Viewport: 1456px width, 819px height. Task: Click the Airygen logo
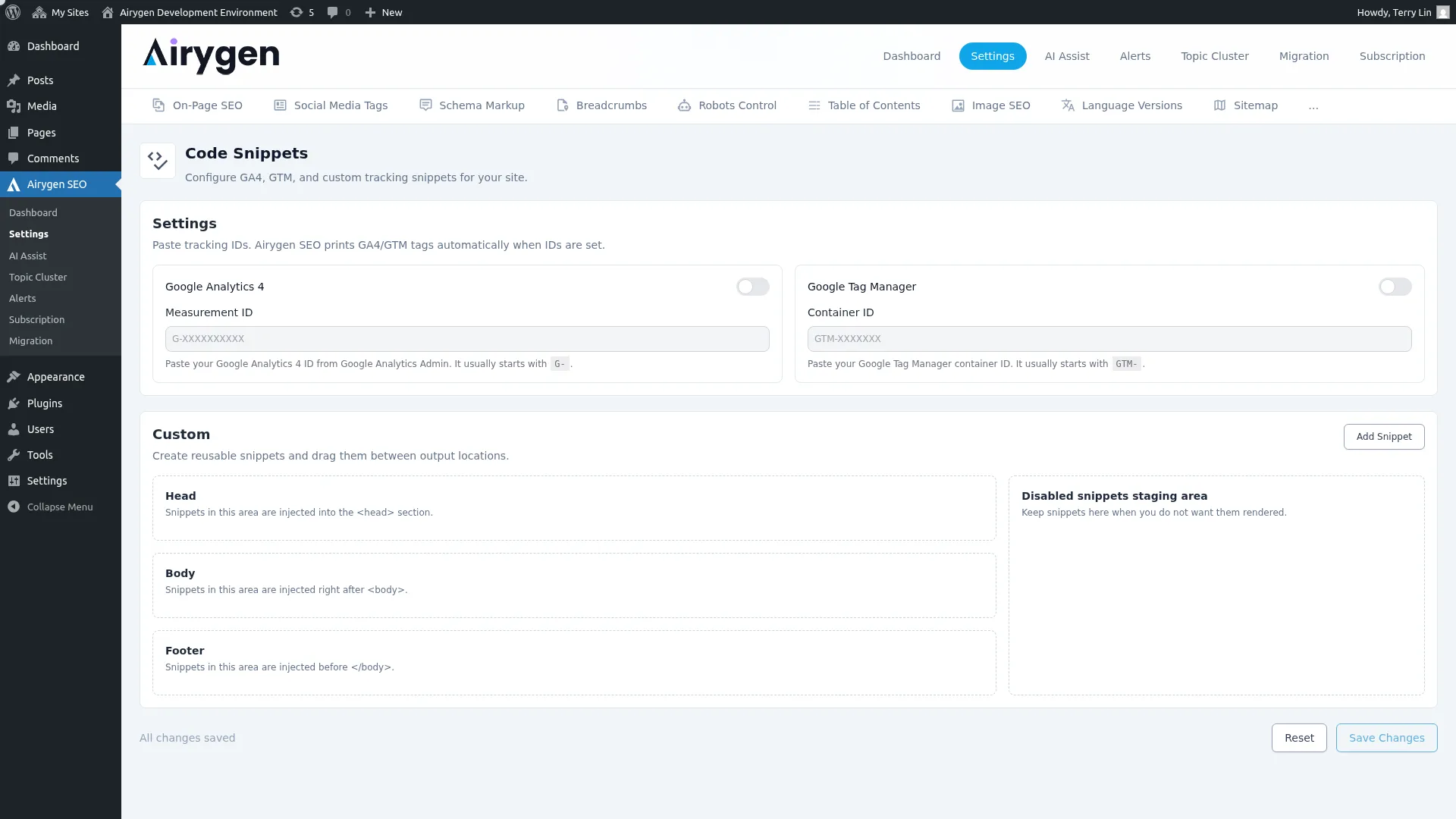click(211, 56)
